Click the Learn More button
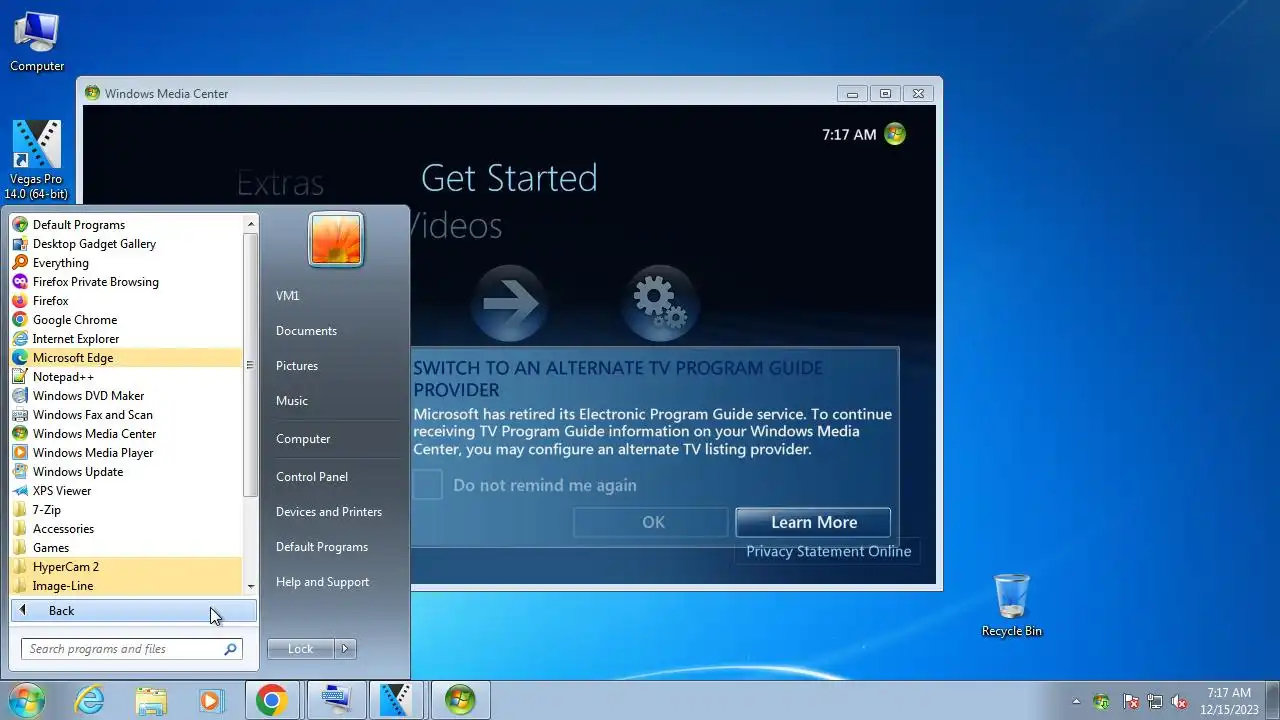The width and height of the screenshot is (1280, 720). (813, 522)
